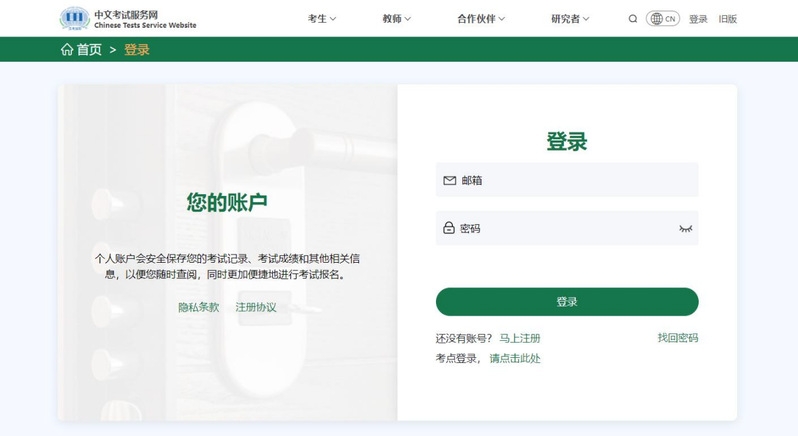Go to 首页 via breadcrumb

point(89,49)
